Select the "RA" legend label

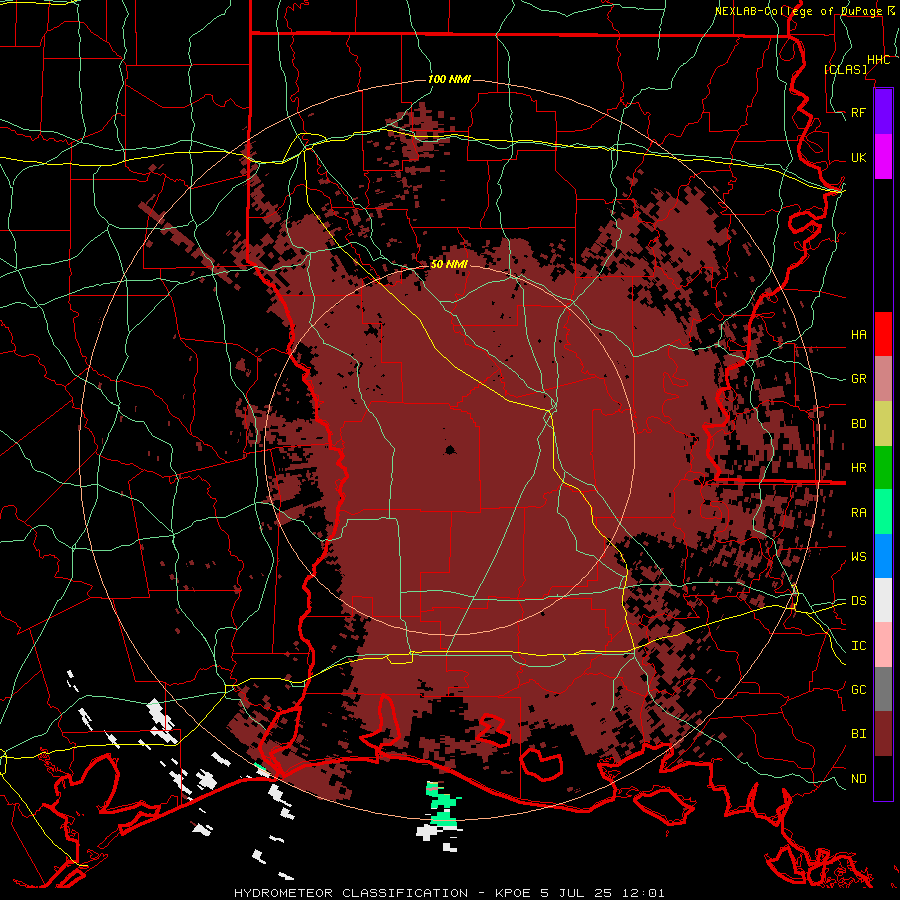pos(859,513)
